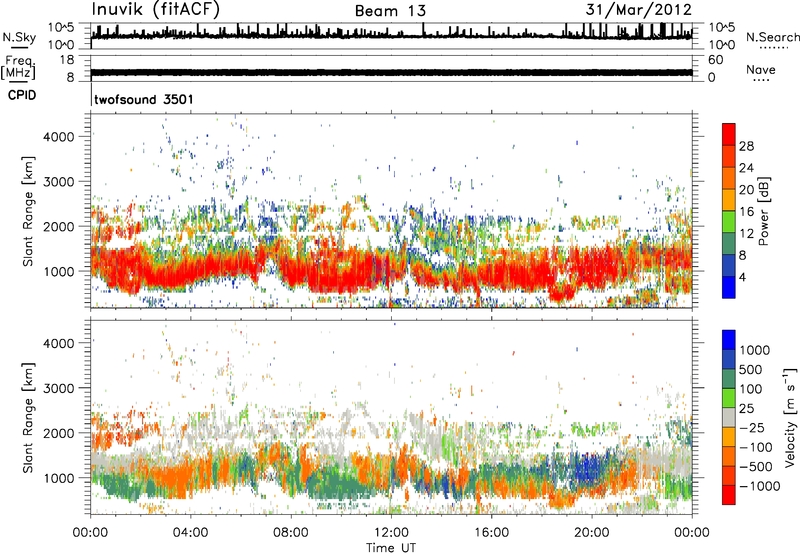
Task: Click the "N.Sky" legend label
Action: tap(19, 37)
